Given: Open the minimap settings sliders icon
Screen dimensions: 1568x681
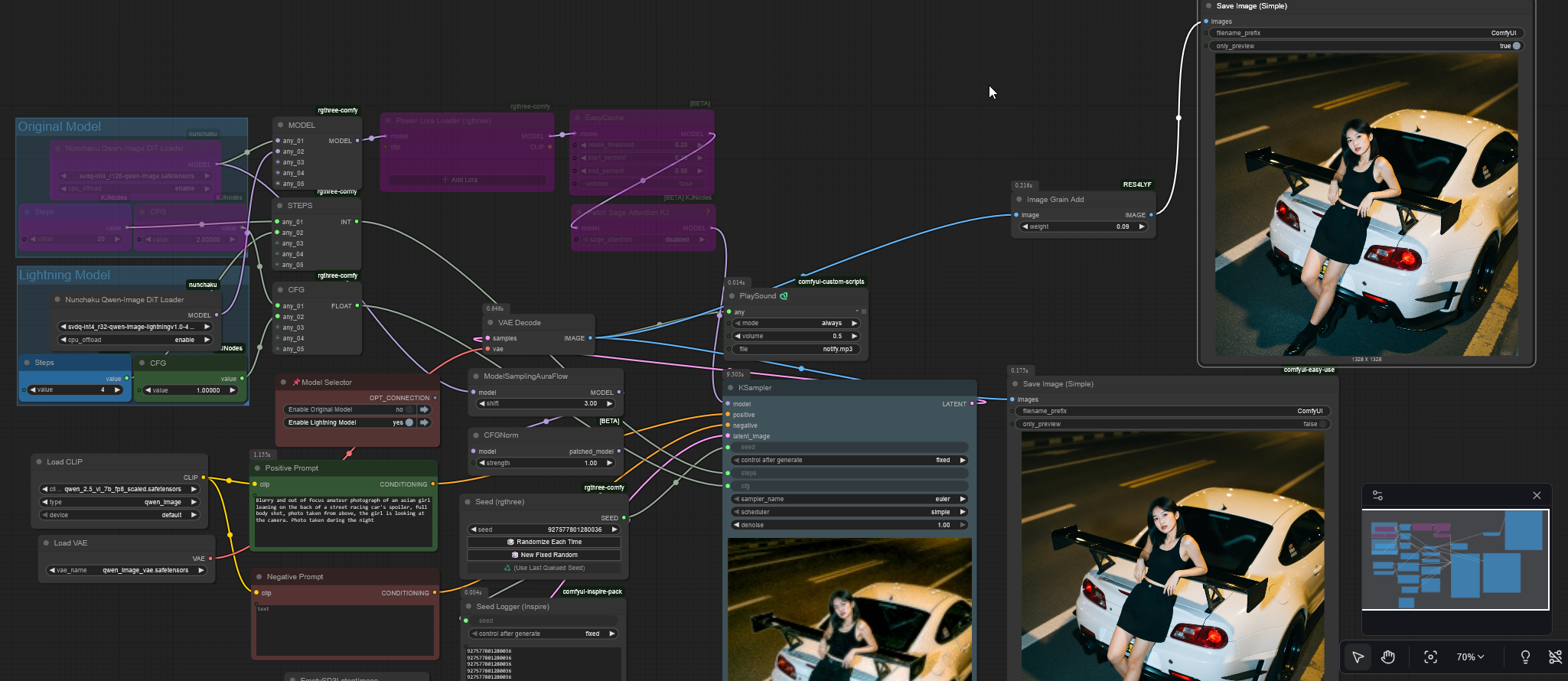Looking at the screenshot, I should [1377, 496].
